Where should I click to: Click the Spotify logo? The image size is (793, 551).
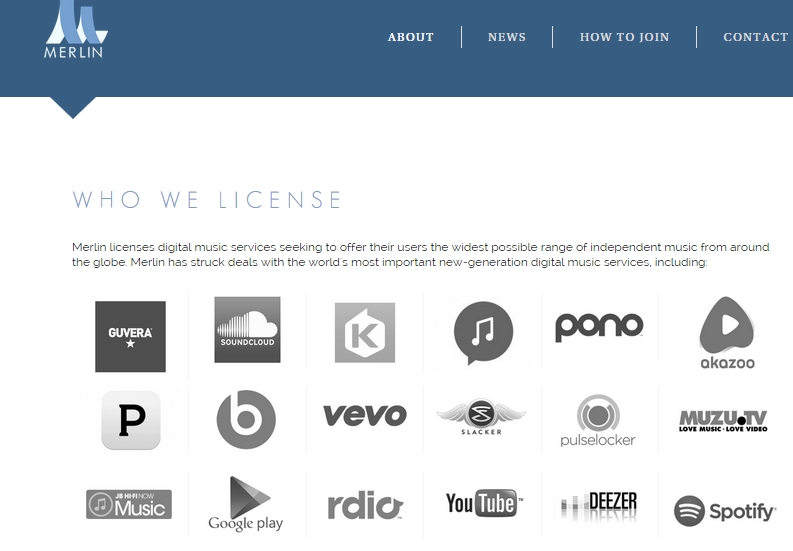724,511
